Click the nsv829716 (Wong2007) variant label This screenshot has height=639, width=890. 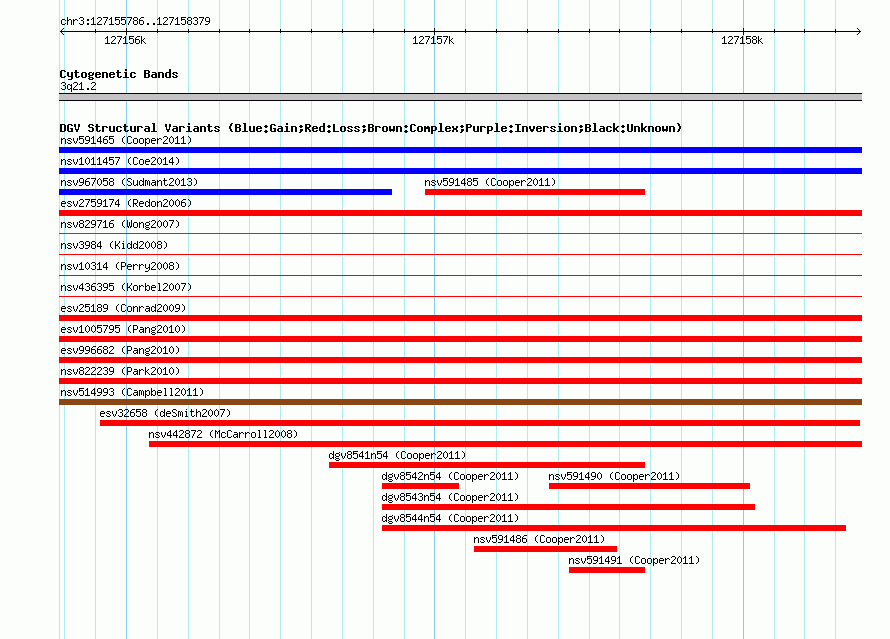[120, 224]
